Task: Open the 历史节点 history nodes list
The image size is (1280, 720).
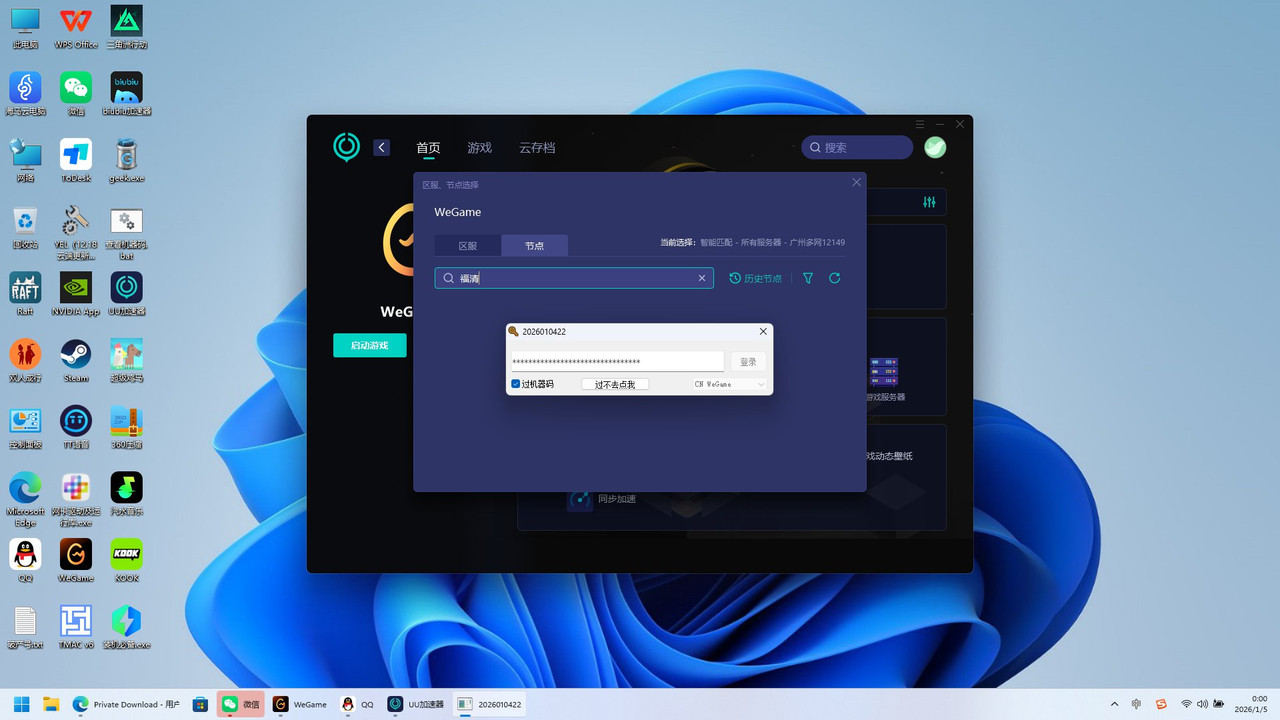Action: [x=755, y=278]
